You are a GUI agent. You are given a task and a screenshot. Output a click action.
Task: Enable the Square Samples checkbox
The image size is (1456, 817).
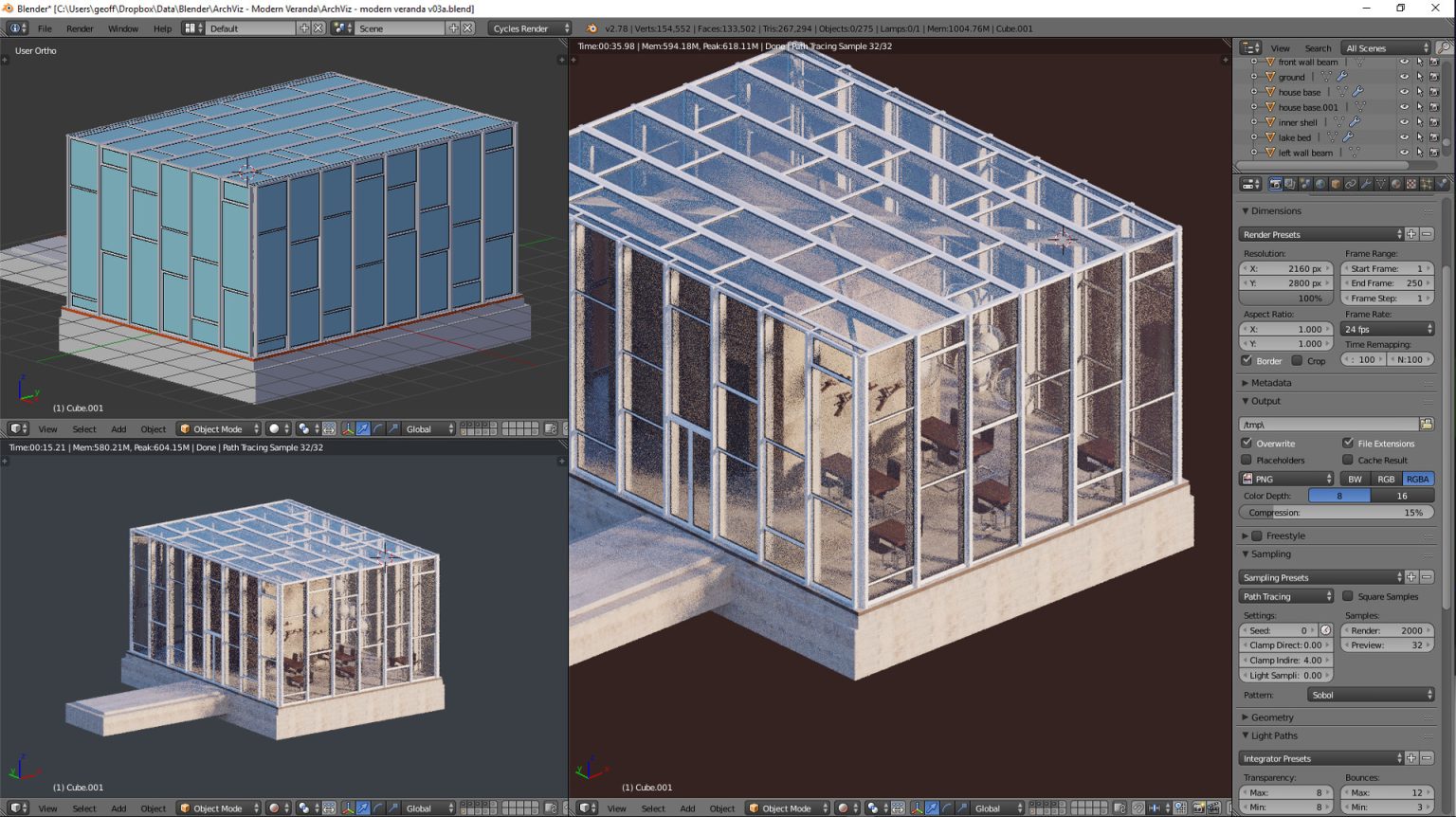point(1349,596)
